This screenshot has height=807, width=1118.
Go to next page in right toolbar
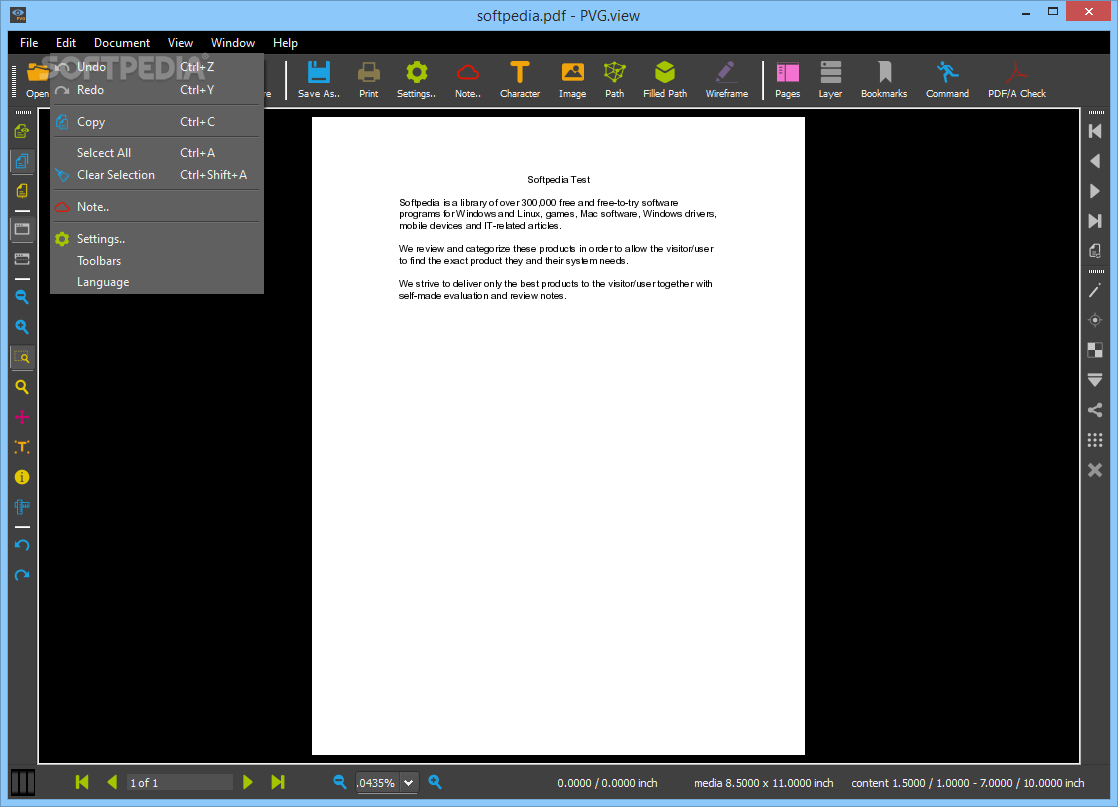[1095, 191]
